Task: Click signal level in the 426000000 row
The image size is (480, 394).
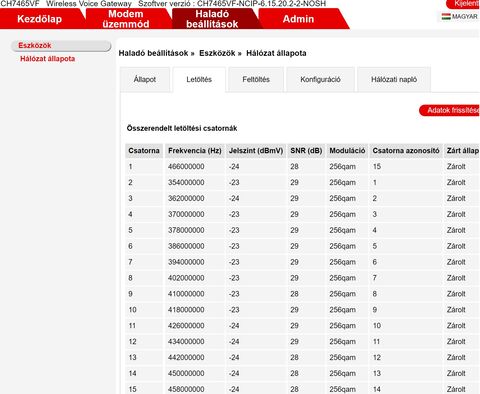Action: pos(234,326)
